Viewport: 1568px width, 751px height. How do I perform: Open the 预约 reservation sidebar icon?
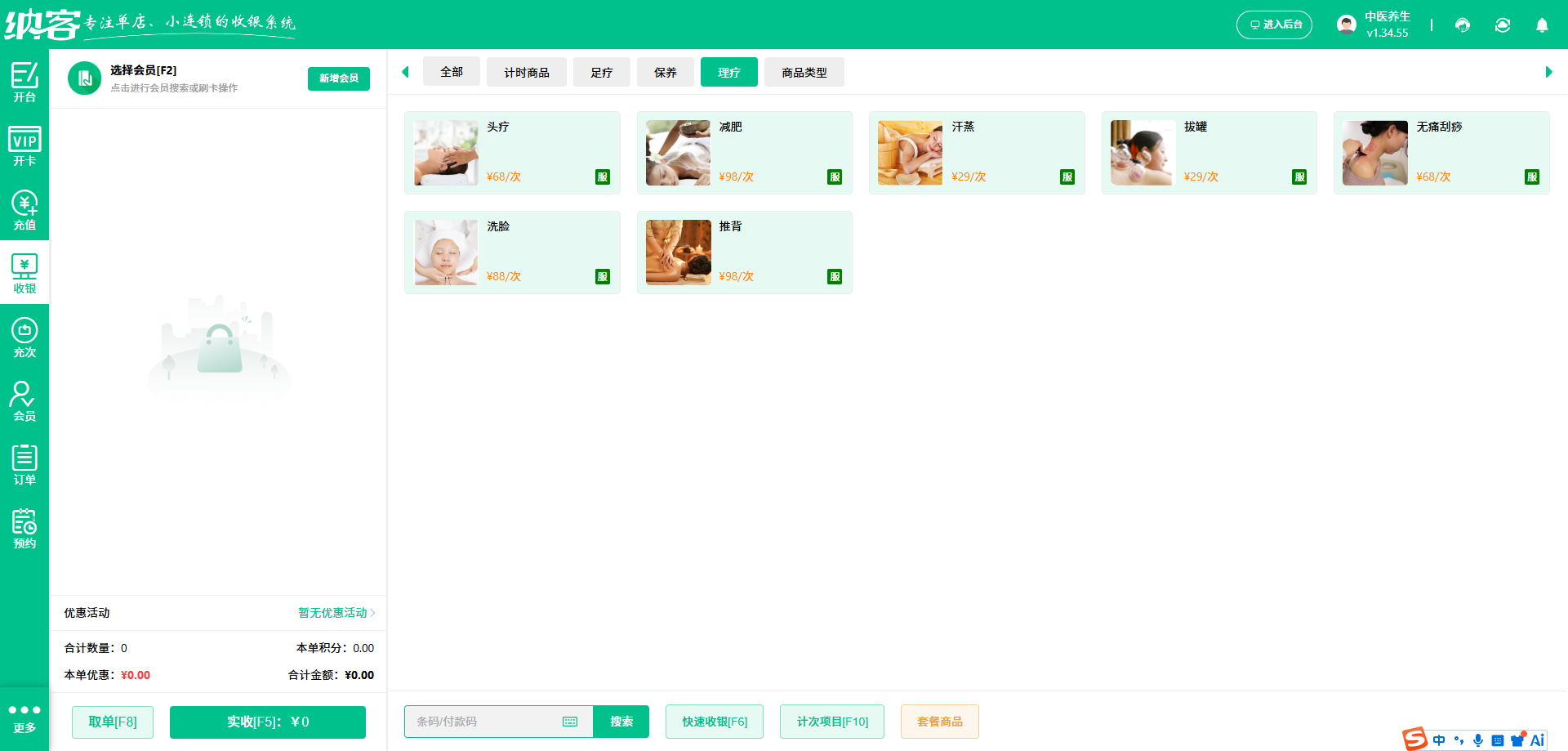point(24,527)
